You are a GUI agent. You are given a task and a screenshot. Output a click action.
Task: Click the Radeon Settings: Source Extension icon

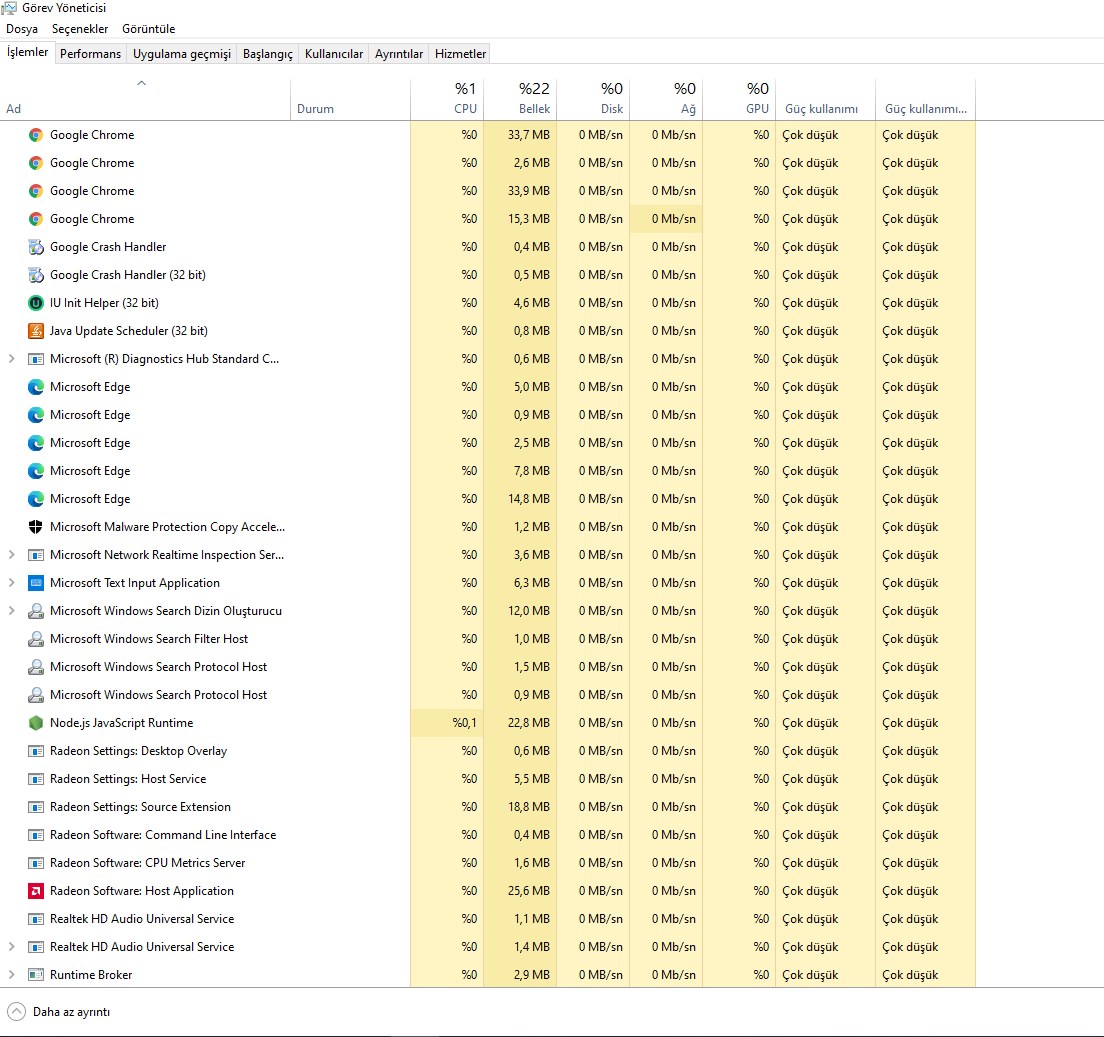36,807
